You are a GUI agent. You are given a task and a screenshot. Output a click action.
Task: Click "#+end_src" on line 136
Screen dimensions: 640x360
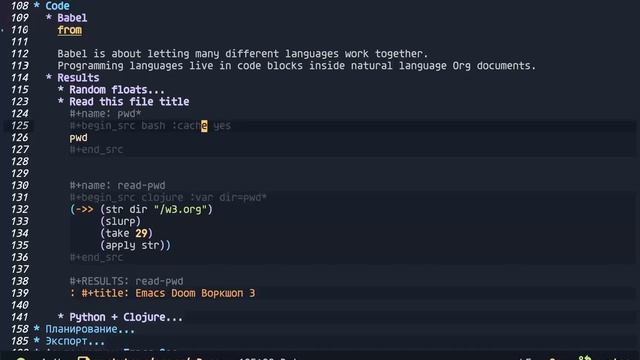point(96,258)
